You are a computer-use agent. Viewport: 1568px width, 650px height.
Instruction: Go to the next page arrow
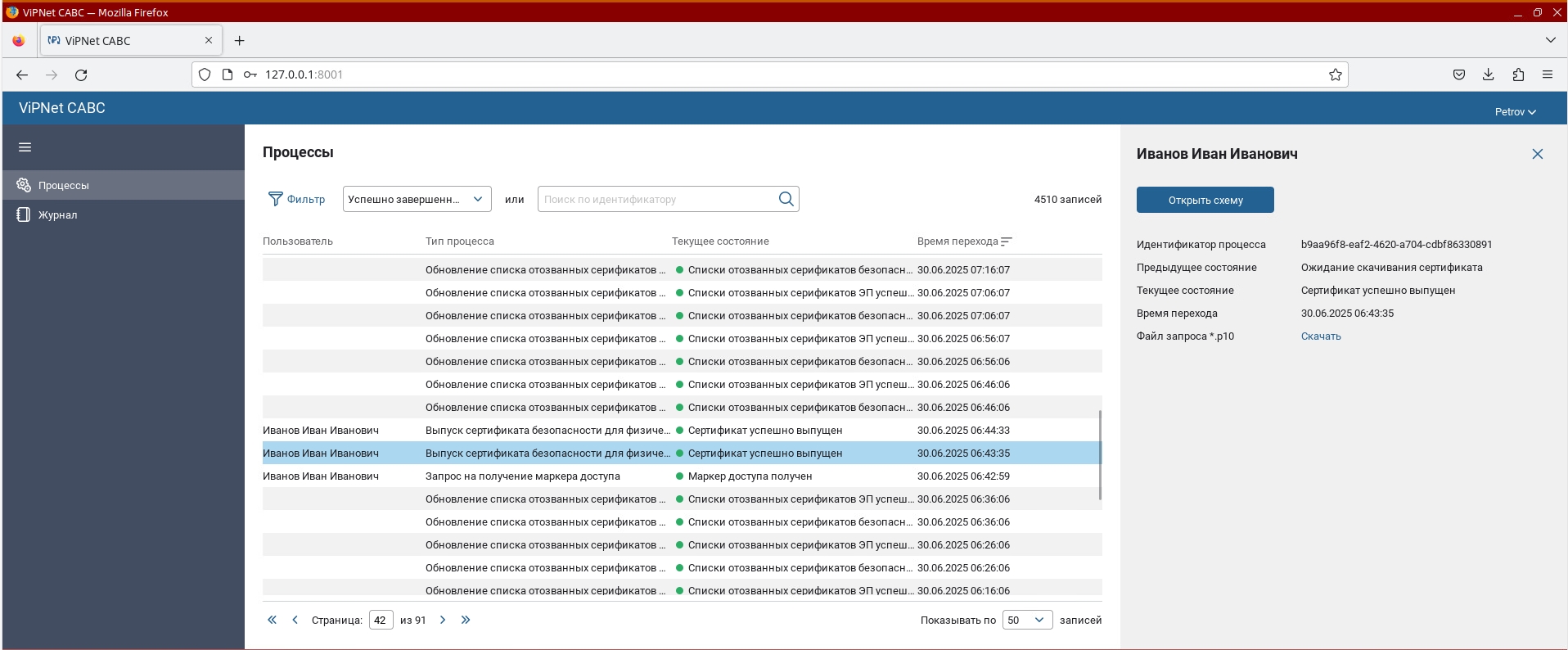coord(443,620)
